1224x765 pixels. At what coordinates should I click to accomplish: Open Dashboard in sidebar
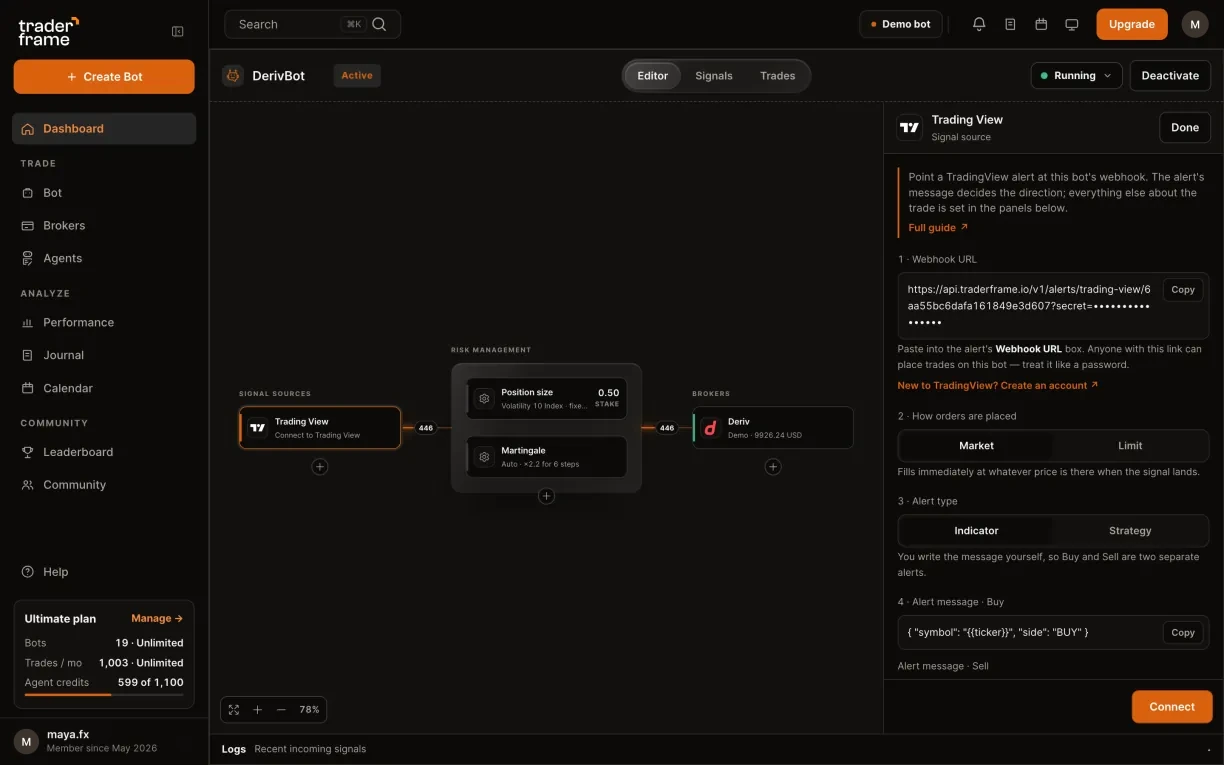coord(104,128)
